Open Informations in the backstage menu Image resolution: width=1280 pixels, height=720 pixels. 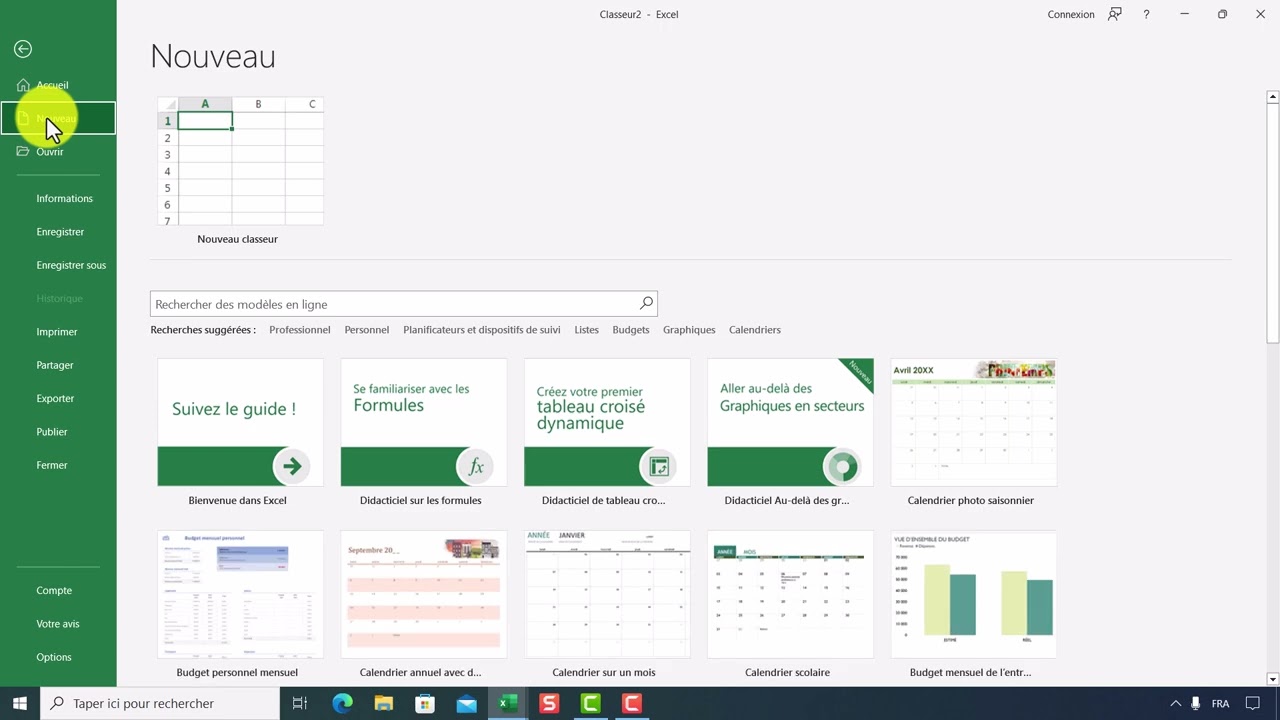64,198
